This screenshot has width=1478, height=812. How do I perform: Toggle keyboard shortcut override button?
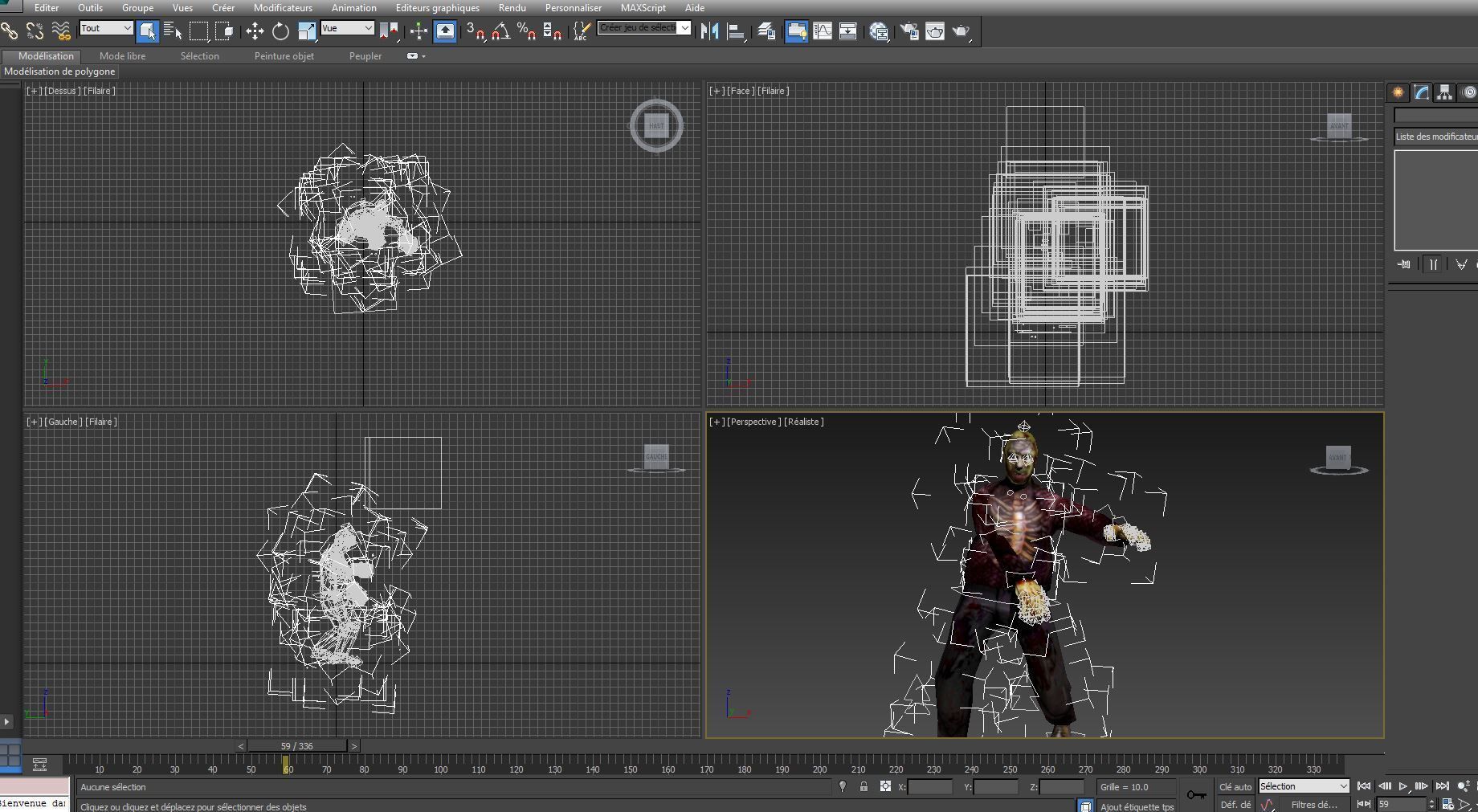click(444, 31)
